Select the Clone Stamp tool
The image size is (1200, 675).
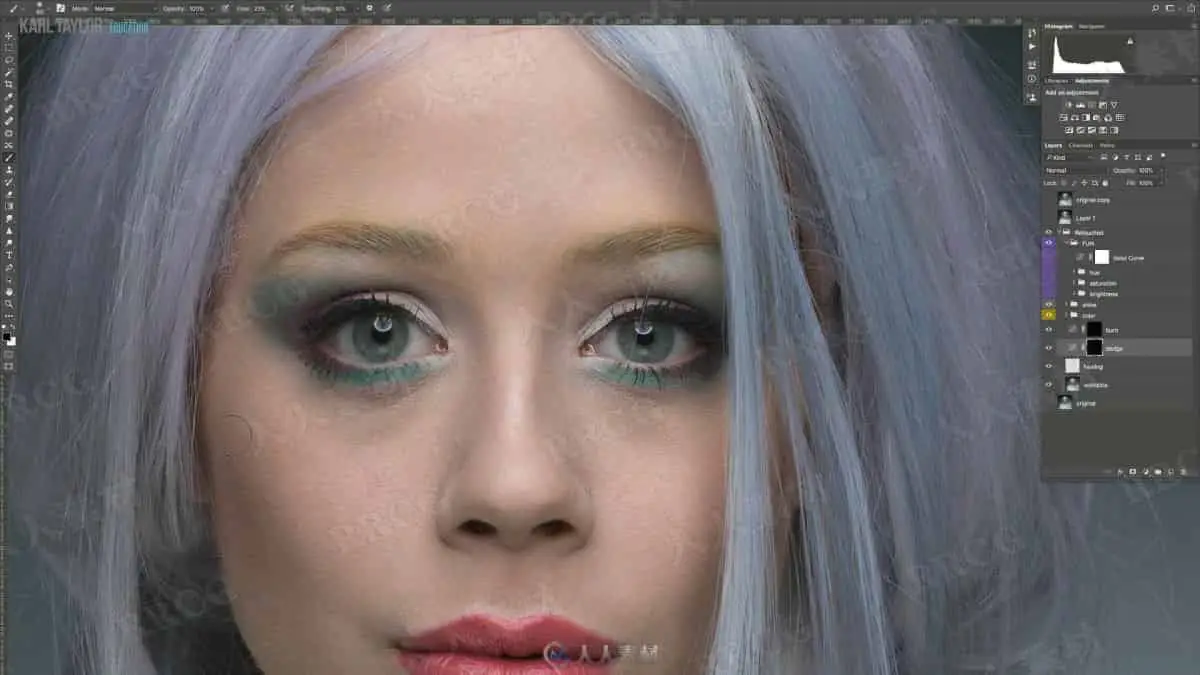click(9, 170)
